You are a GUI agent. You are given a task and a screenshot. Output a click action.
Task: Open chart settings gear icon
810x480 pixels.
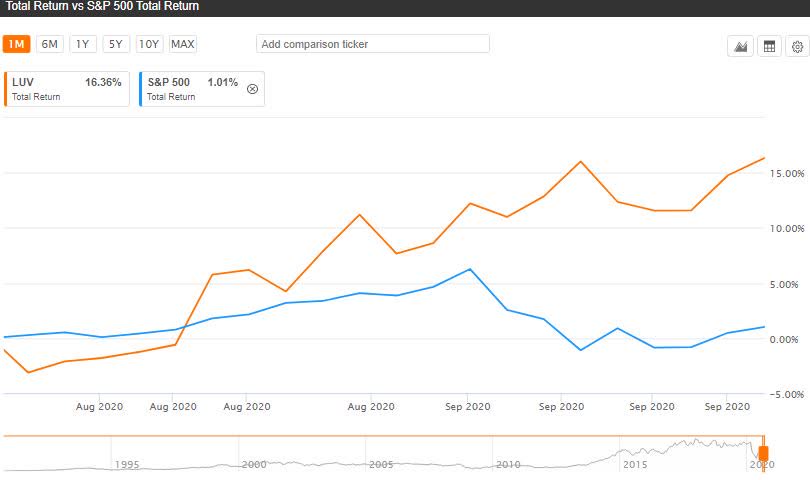pyautogui.click(x=796, y=46)
